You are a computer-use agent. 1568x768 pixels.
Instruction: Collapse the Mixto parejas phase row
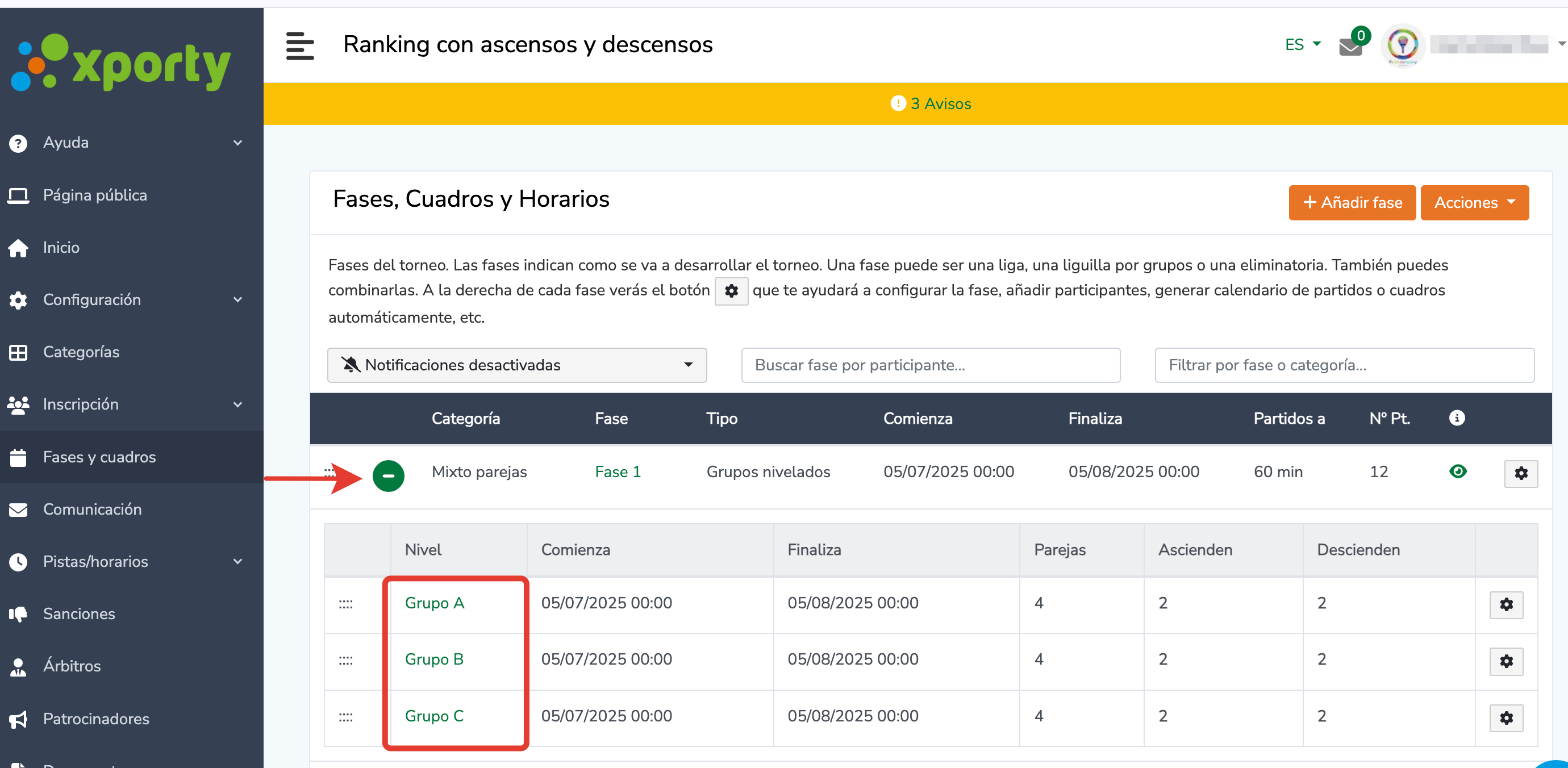389,475
